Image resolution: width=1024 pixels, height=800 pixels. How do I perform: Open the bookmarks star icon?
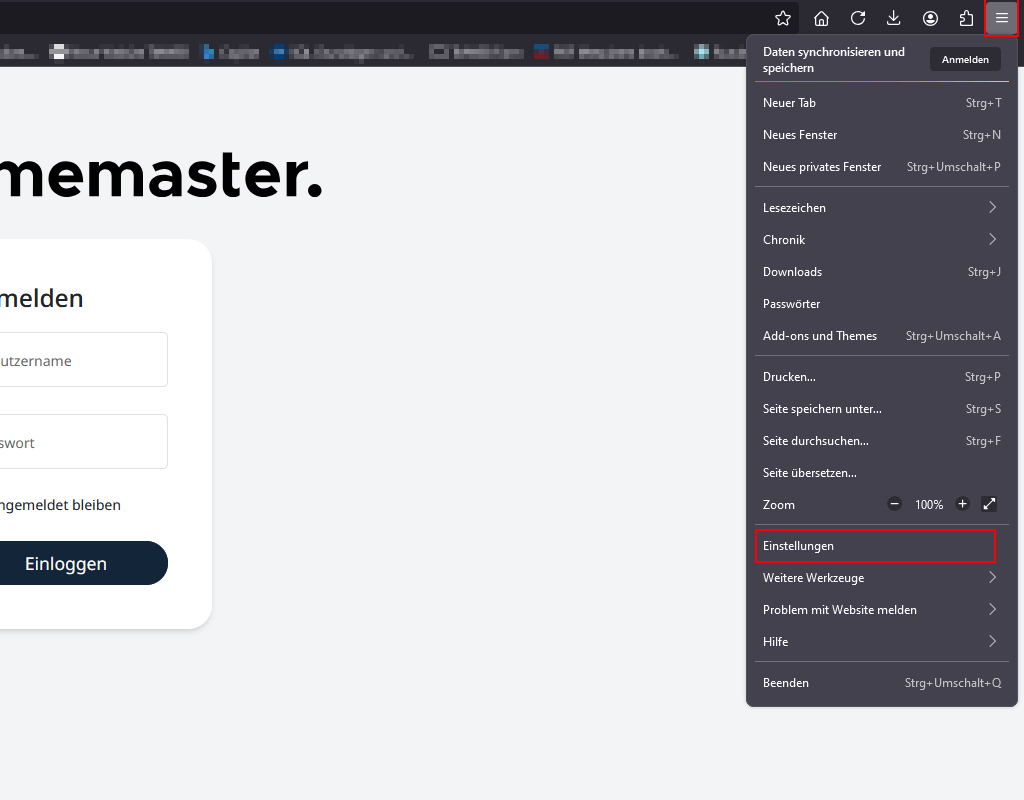(x=783, y=18)
